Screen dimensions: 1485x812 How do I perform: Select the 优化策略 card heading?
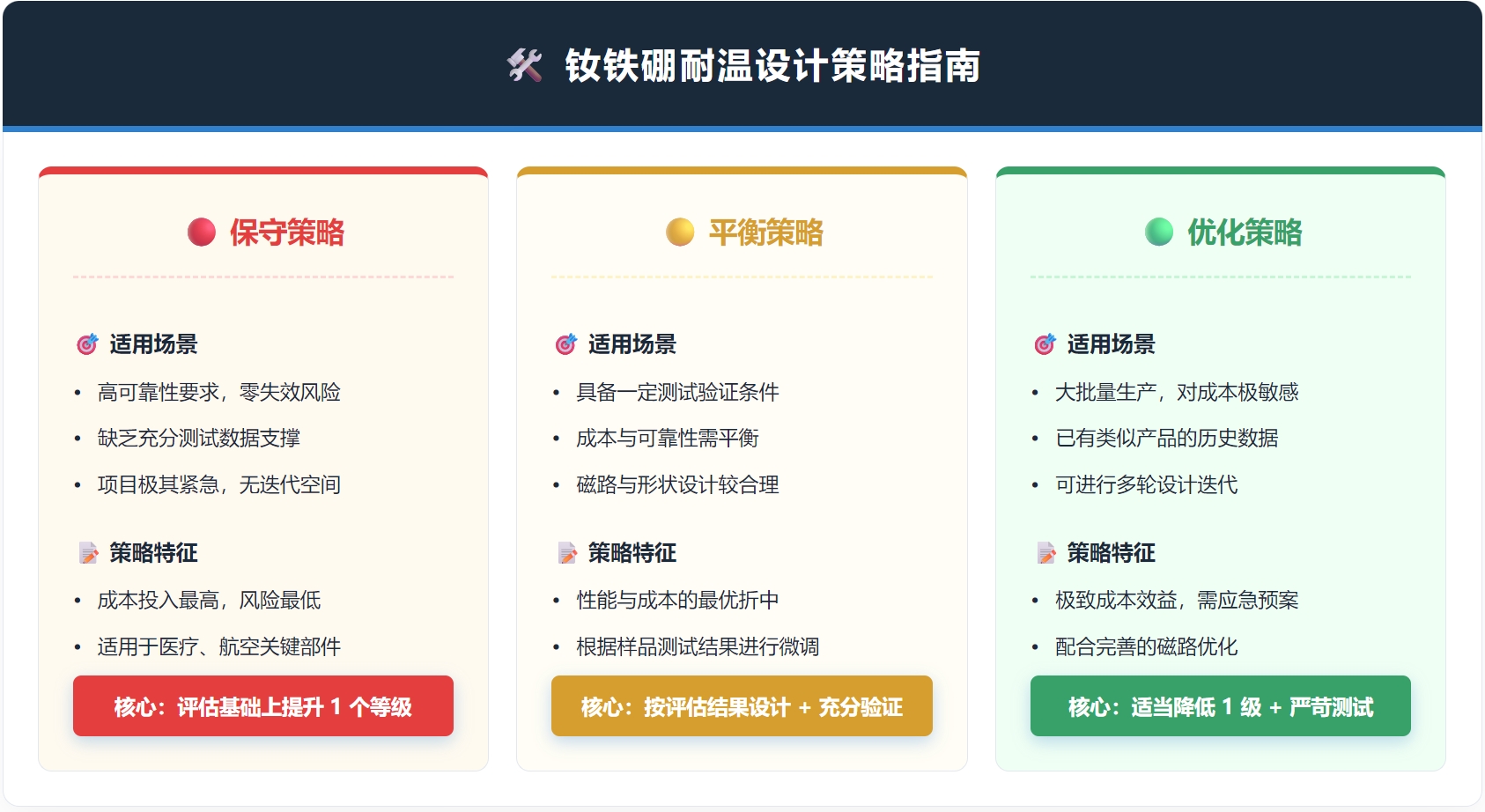[1245, 233]
